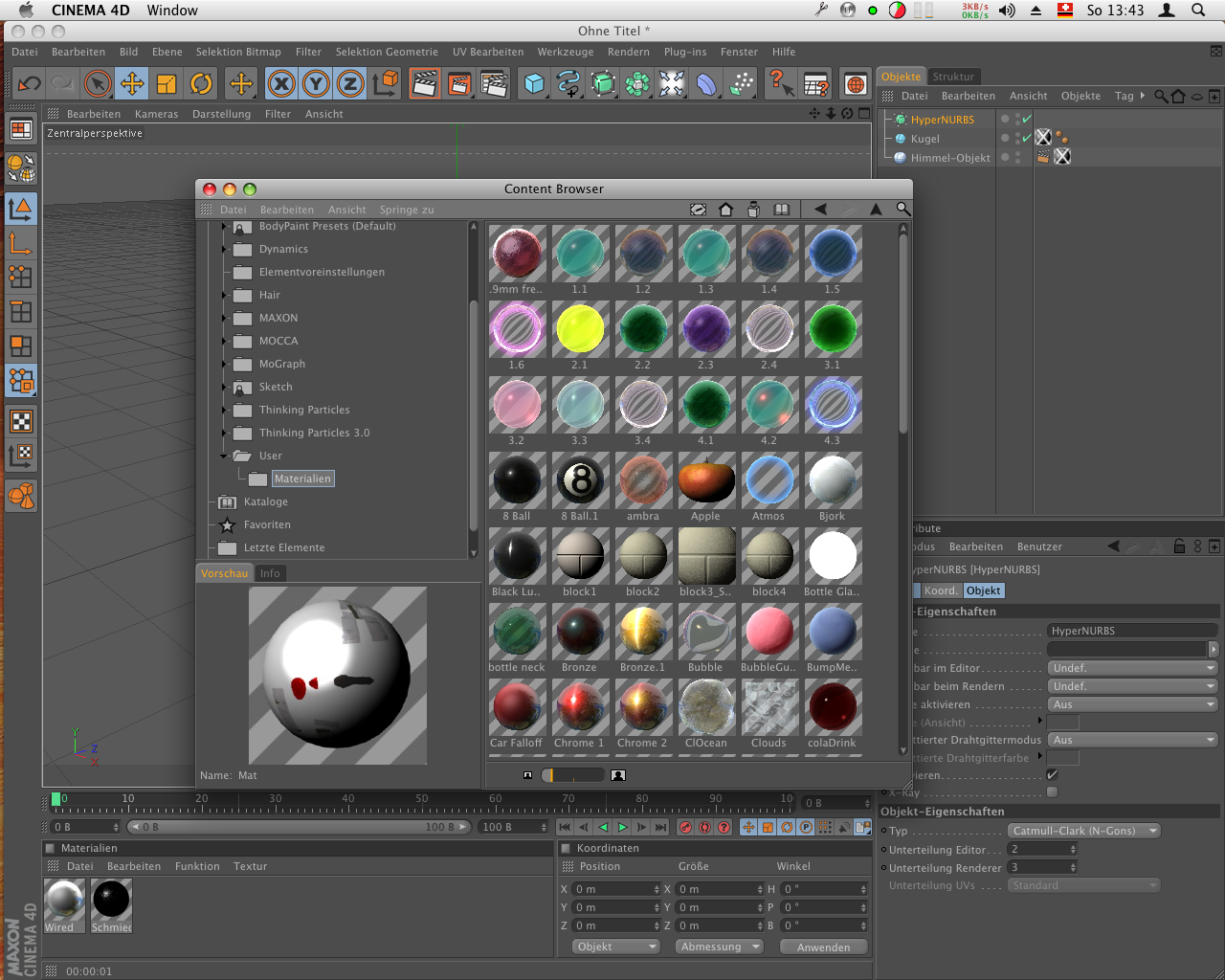1225x980 pixels.
Task: Toggle autokeying button in timeline
Action: (x=704, y=827)
